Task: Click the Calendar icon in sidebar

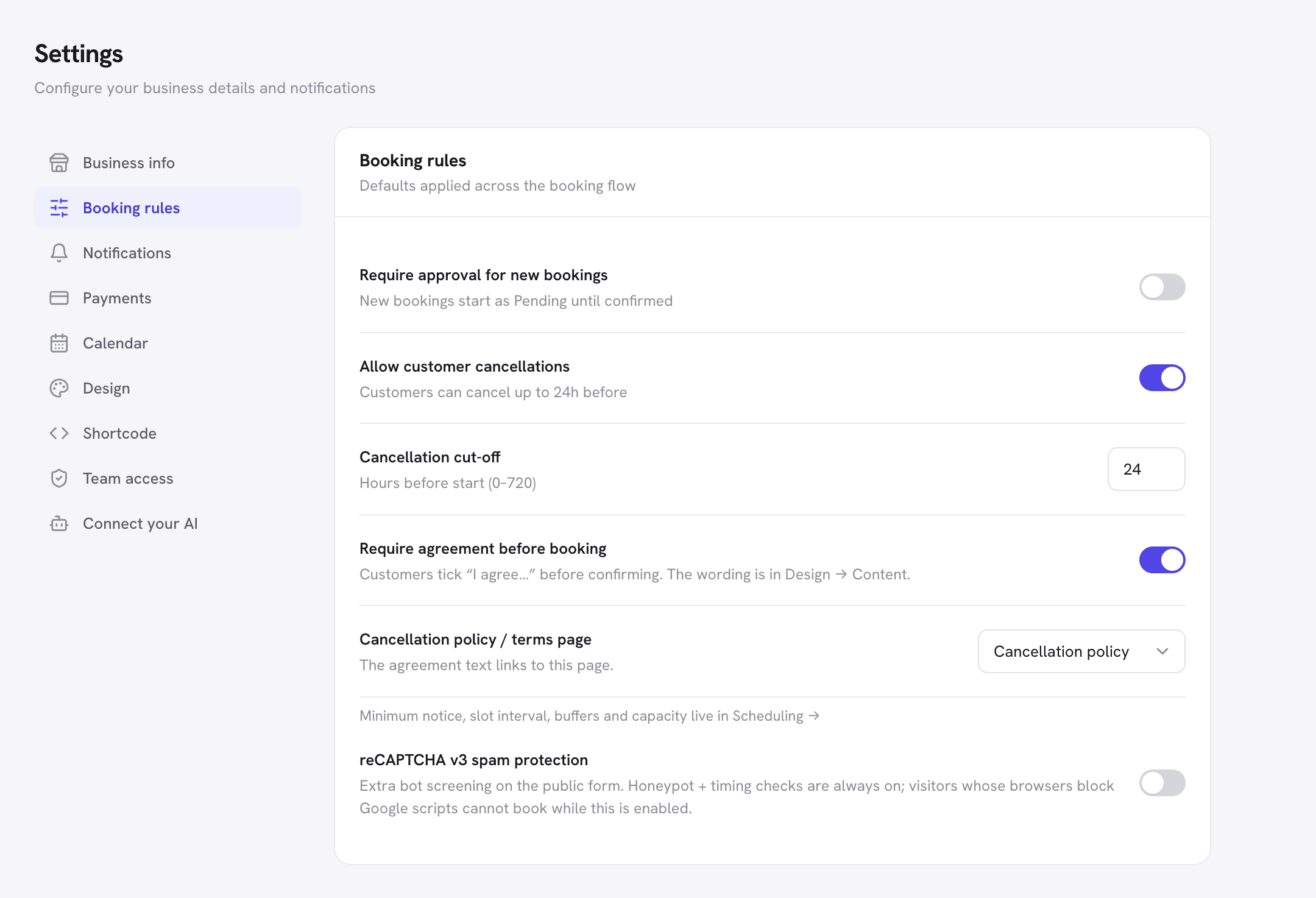Action: [59, 343]
